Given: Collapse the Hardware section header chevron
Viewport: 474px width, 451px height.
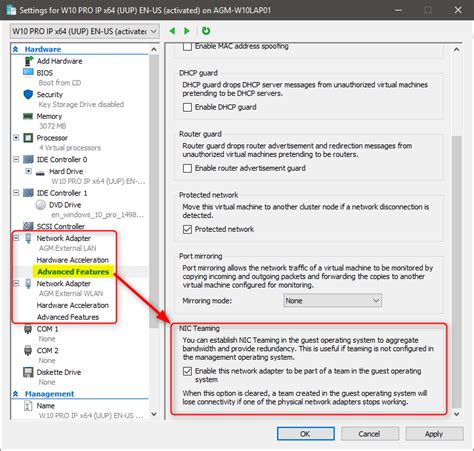Looking at the screenshot, I should [15, 49].
